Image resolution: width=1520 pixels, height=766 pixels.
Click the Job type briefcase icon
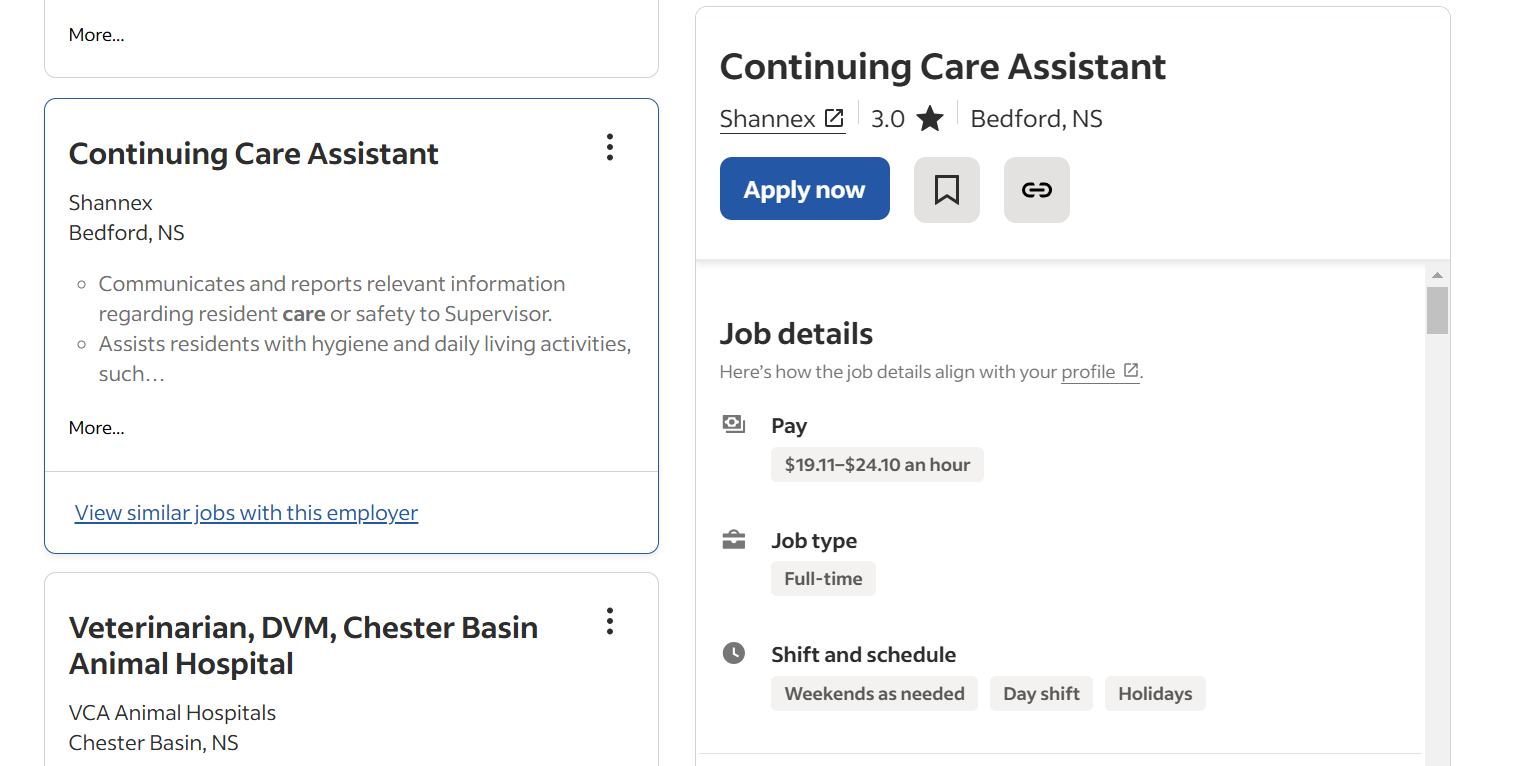click(734, 540)
